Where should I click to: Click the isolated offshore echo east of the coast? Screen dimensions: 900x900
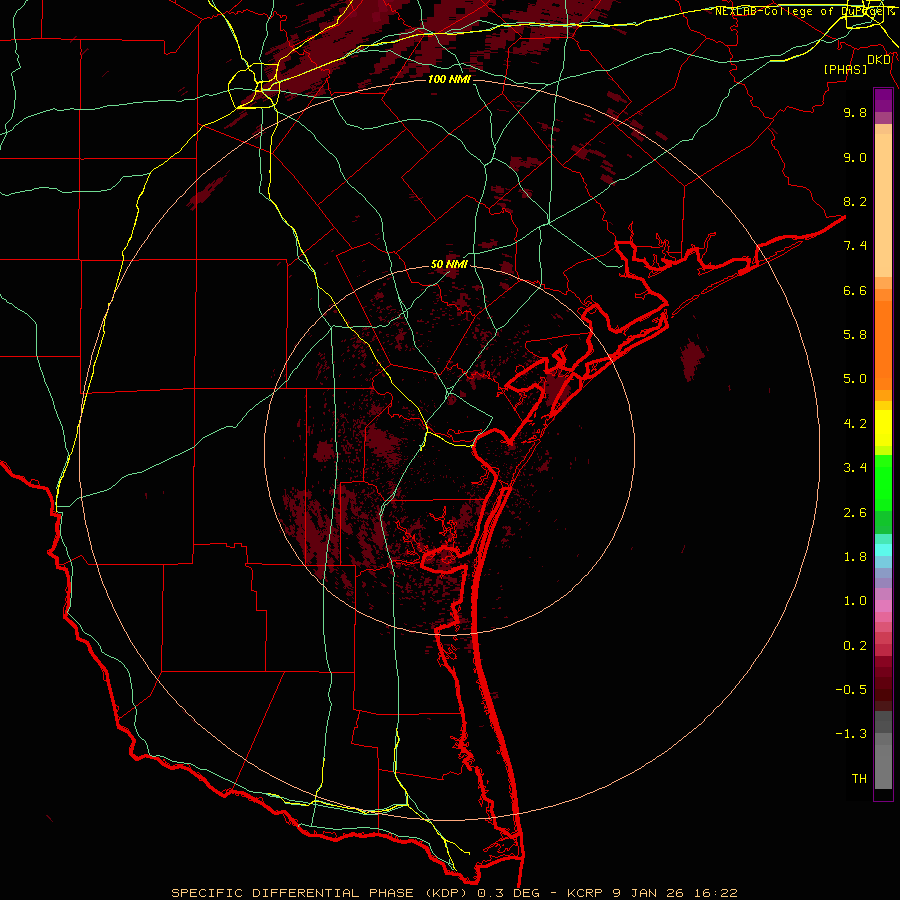692,359
